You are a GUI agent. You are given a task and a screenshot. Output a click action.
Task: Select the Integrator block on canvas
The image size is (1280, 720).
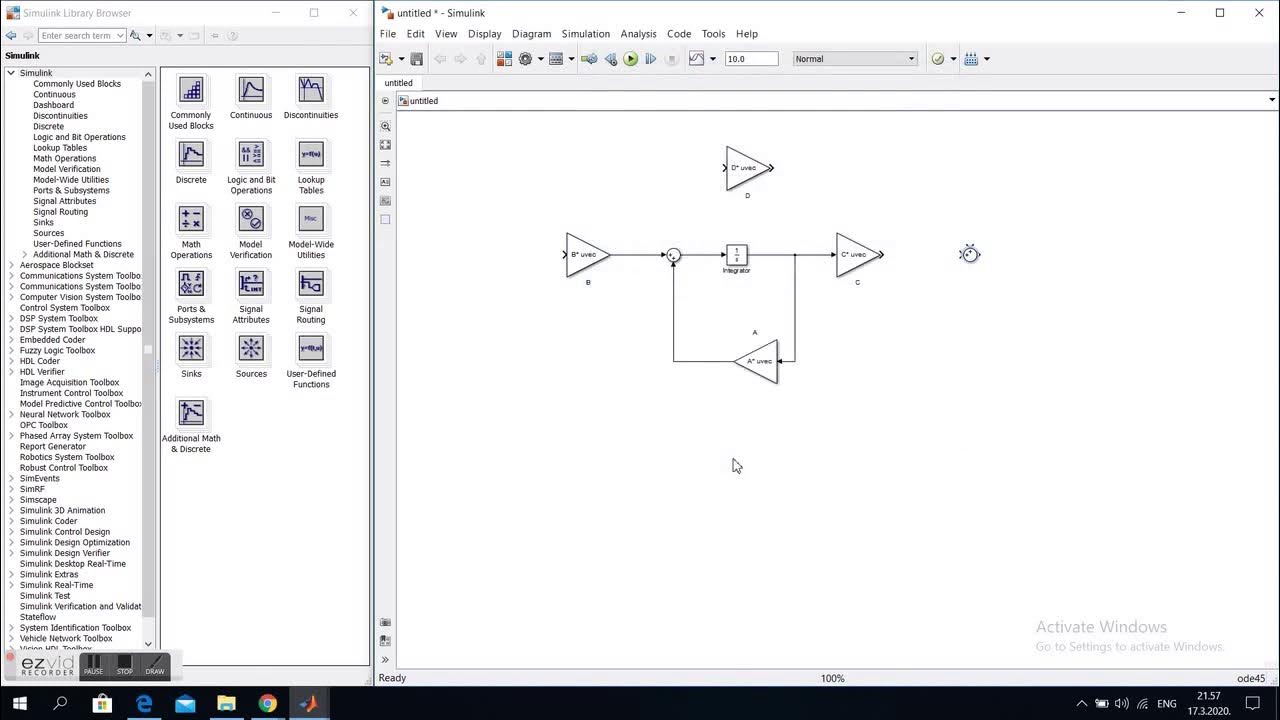(x=736, y=255)
